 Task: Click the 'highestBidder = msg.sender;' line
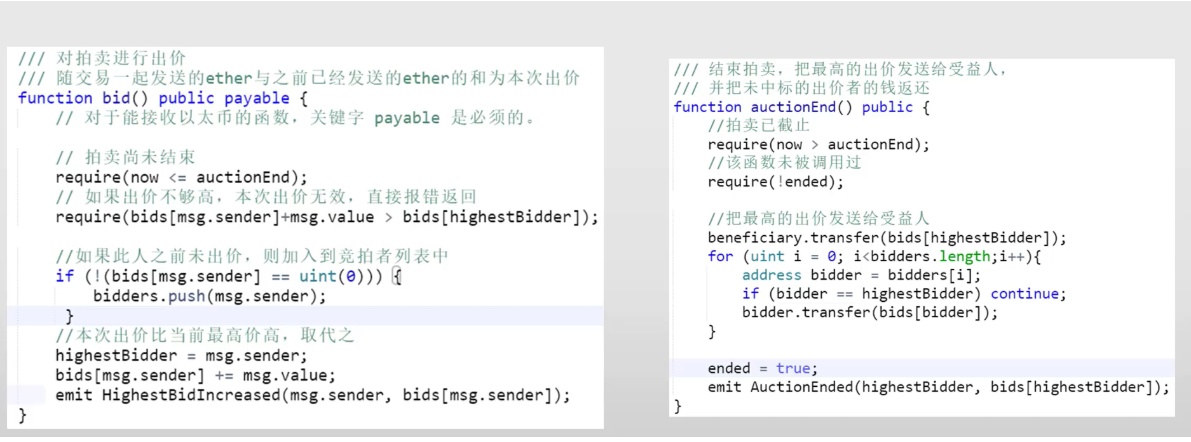pyautogui.click(x=182, y=355)
